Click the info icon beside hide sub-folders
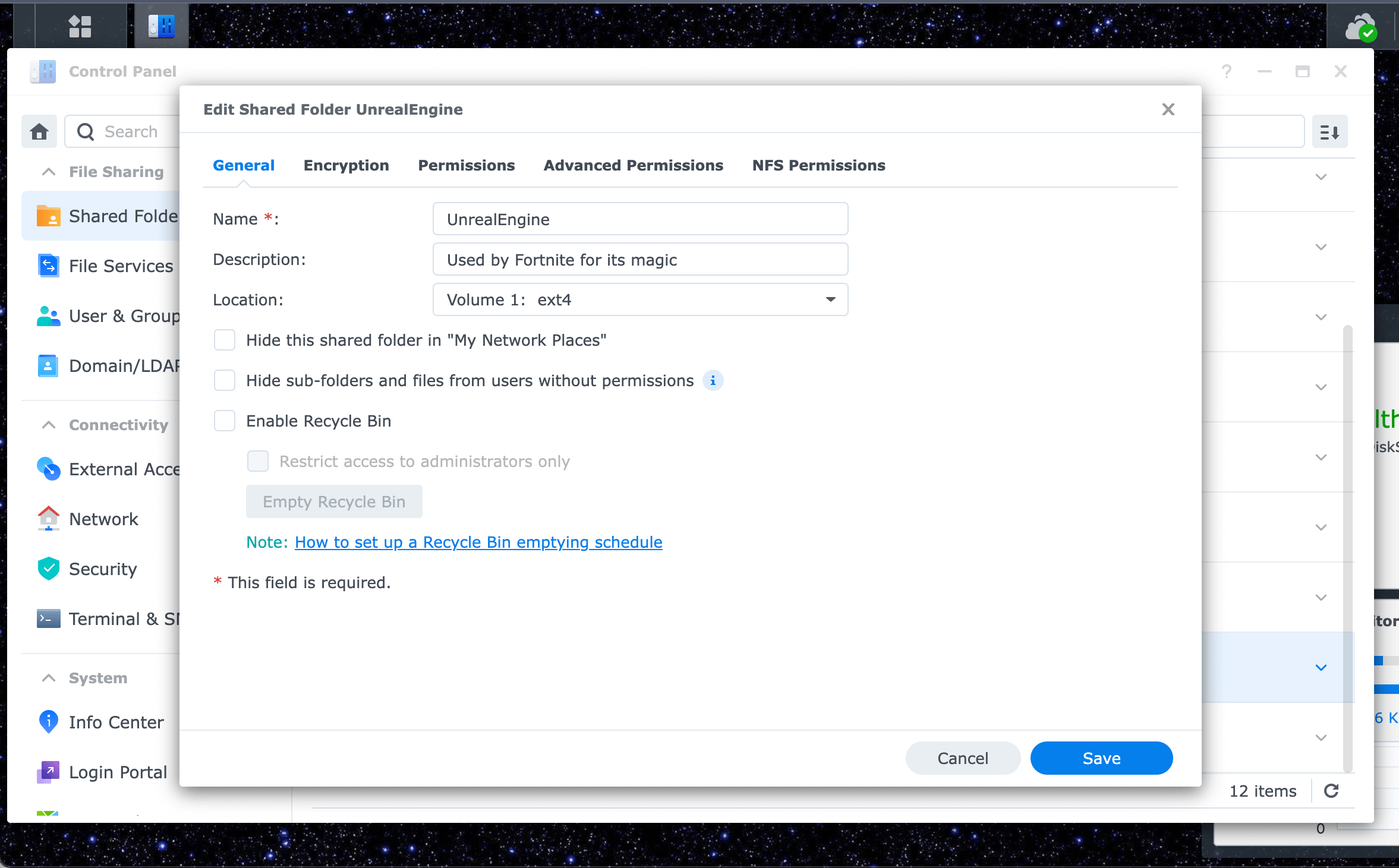This screenshot has width=1399, height=868. coord(713,380)
